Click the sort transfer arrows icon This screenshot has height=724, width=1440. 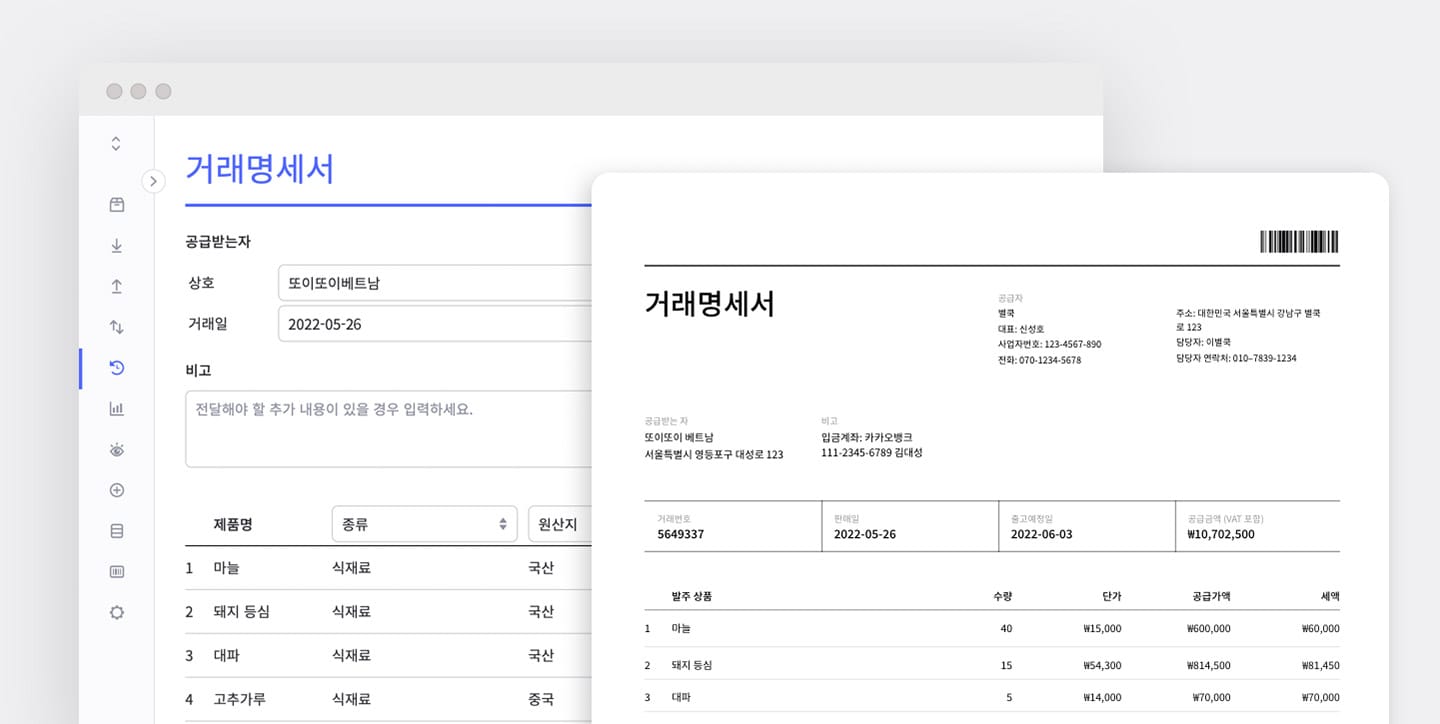pos(116,327)
